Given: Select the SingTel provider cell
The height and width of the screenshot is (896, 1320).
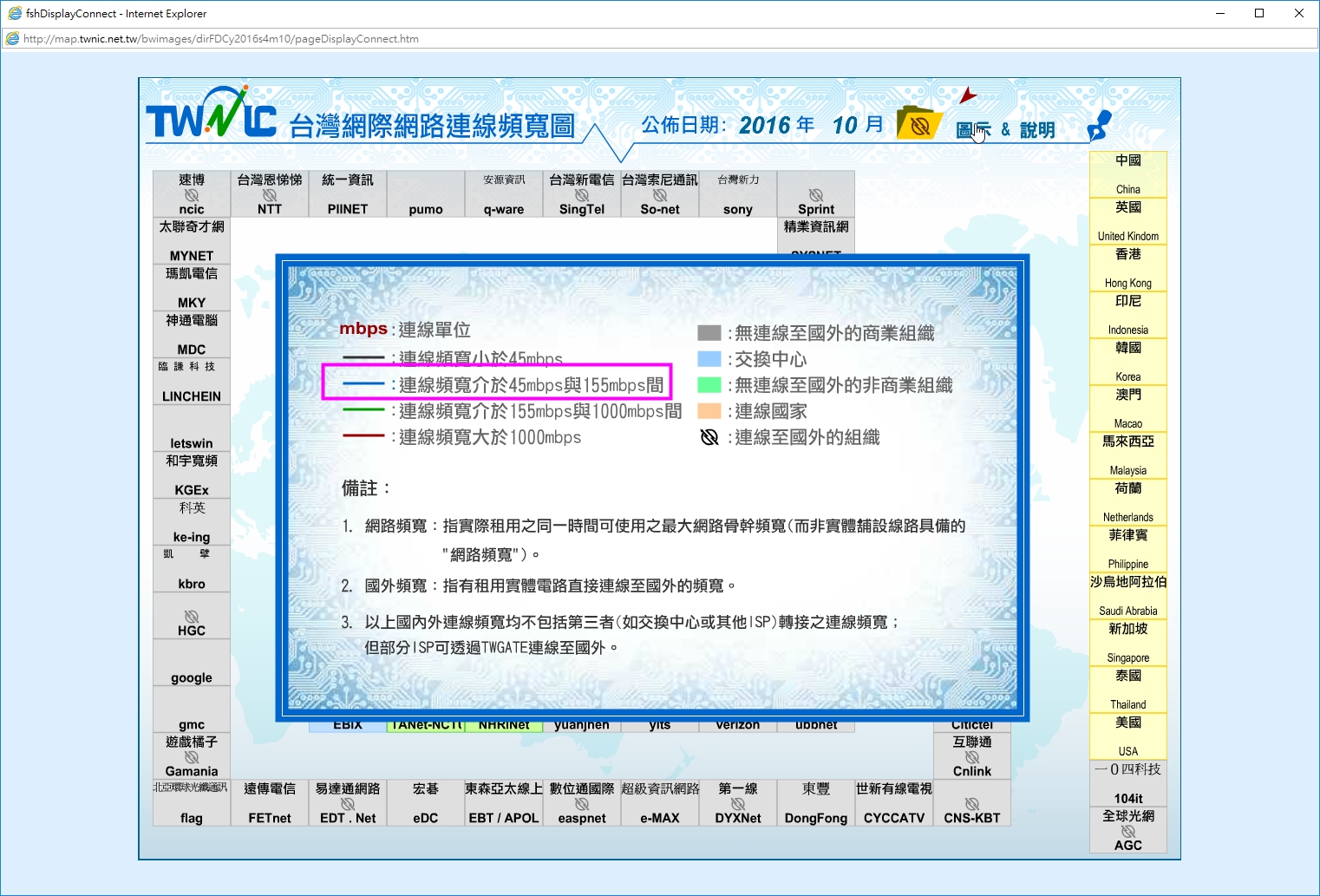Looking at the screenshot, I should coord(582,193).
